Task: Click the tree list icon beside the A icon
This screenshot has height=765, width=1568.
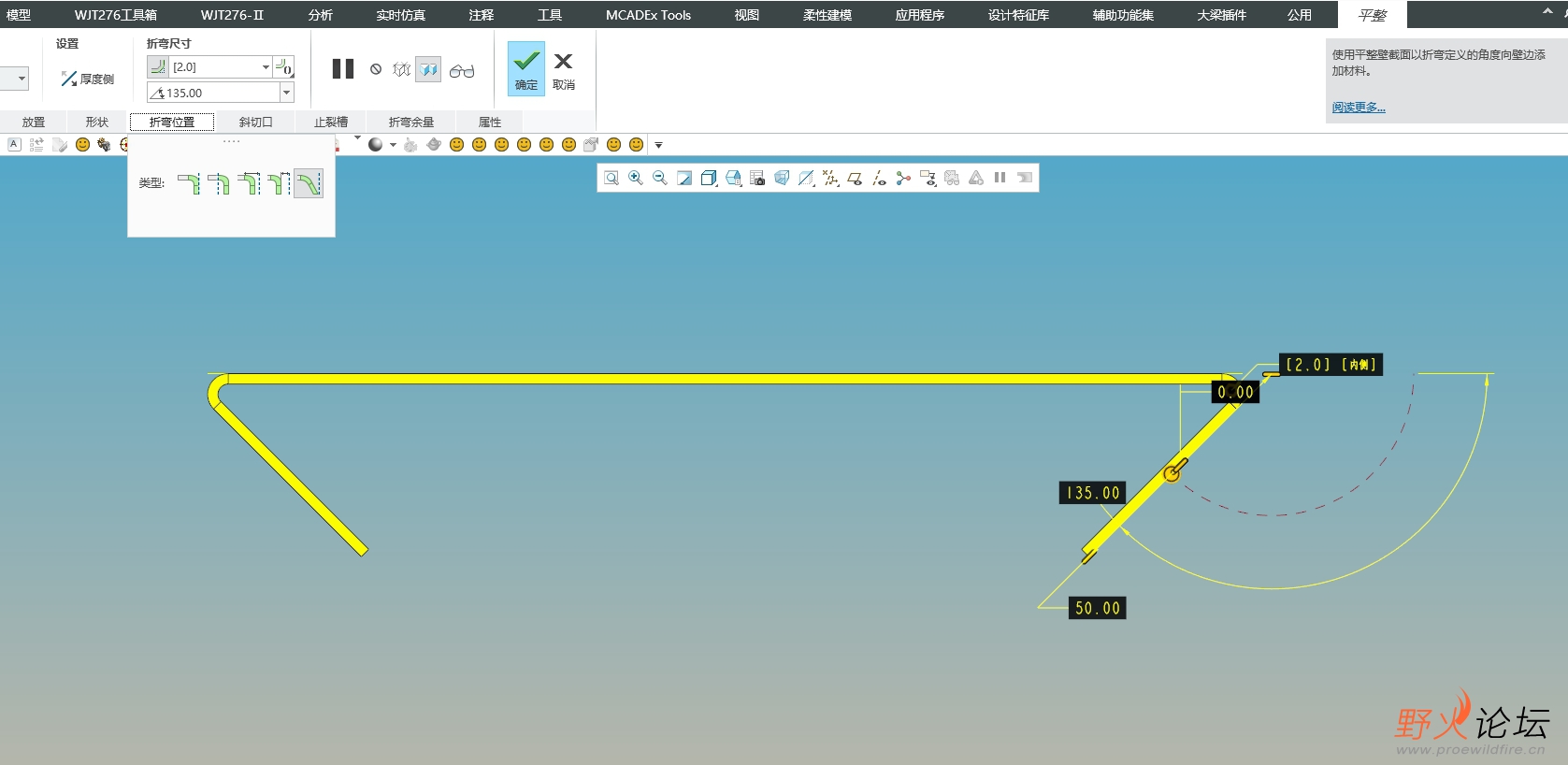Action: click(x=36, y=144)
